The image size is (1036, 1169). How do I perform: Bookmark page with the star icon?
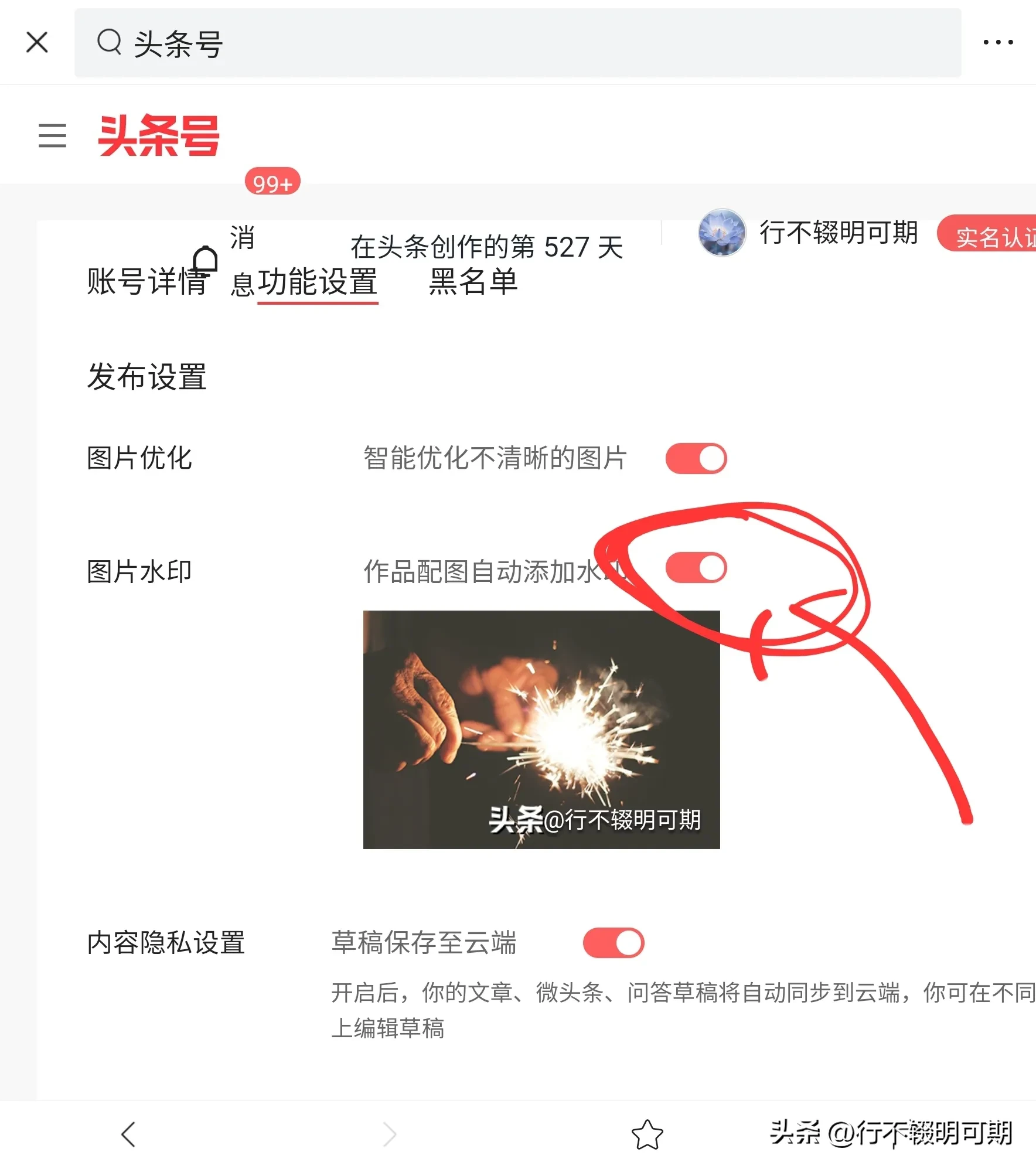(647, 1134)
